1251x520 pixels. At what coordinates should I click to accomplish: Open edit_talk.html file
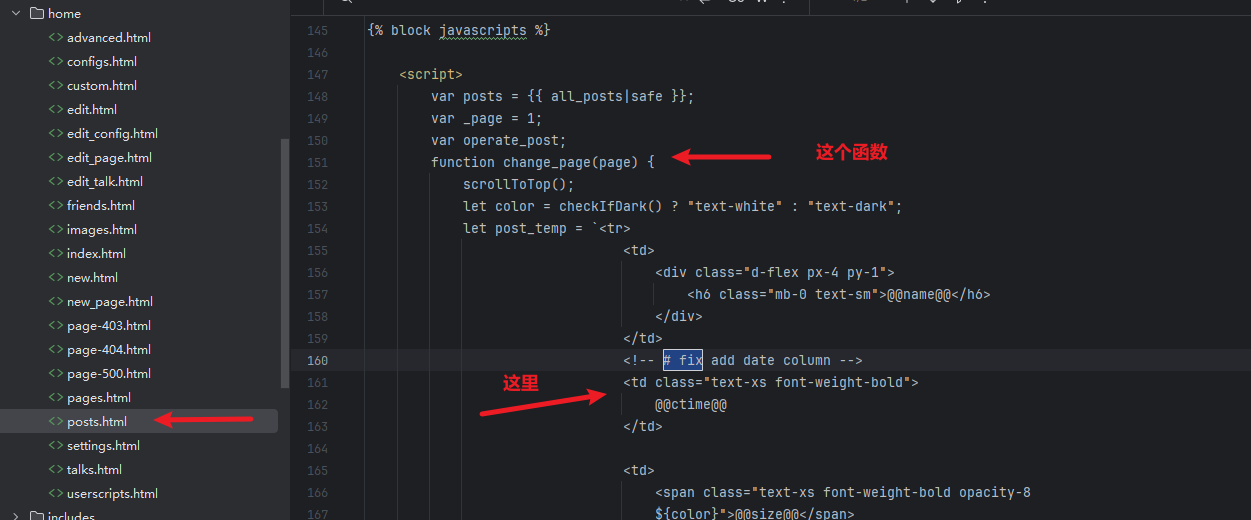click(x=104, y=182)
